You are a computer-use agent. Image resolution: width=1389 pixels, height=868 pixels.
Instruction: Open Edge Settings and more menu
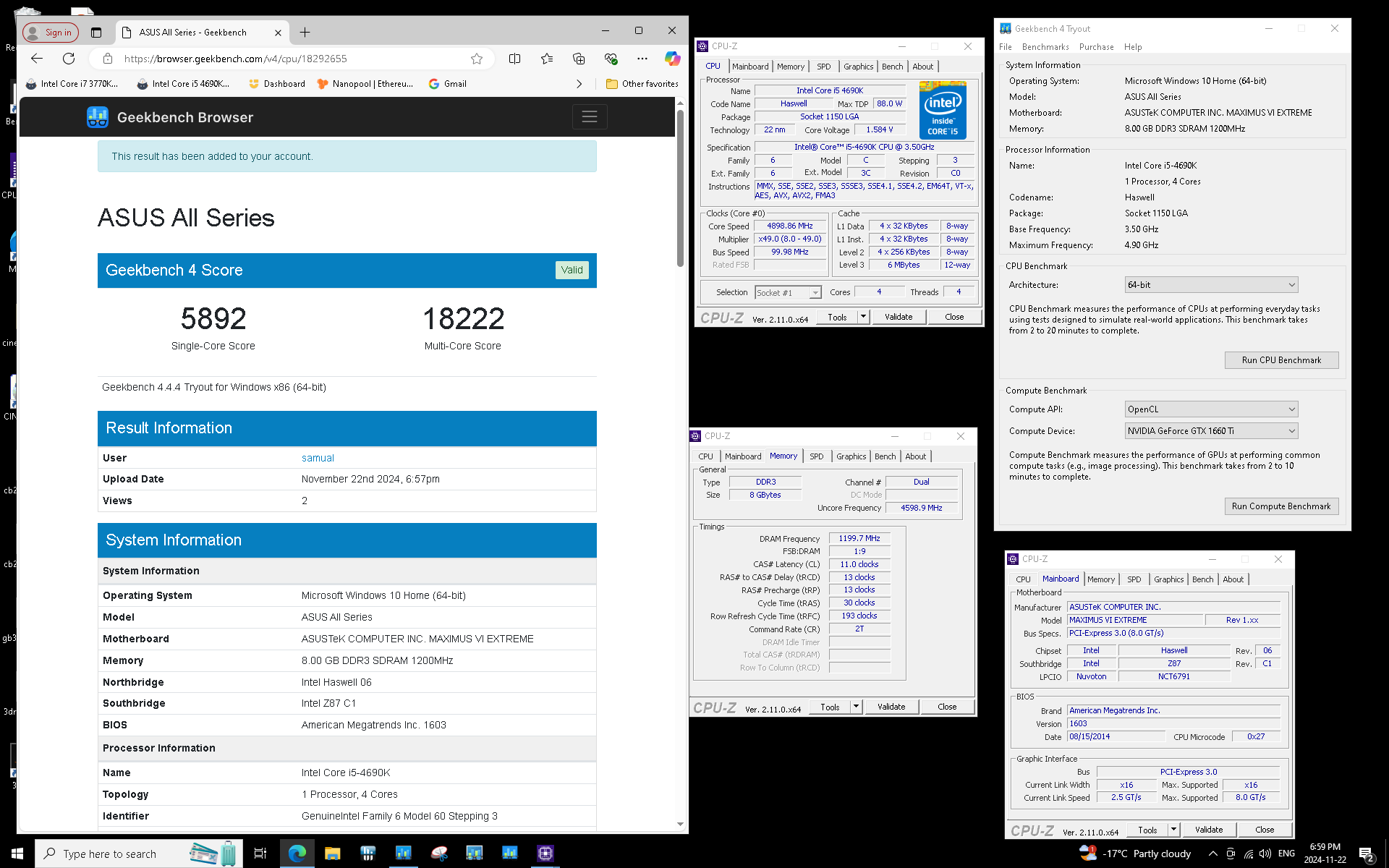tap(642, 59)
